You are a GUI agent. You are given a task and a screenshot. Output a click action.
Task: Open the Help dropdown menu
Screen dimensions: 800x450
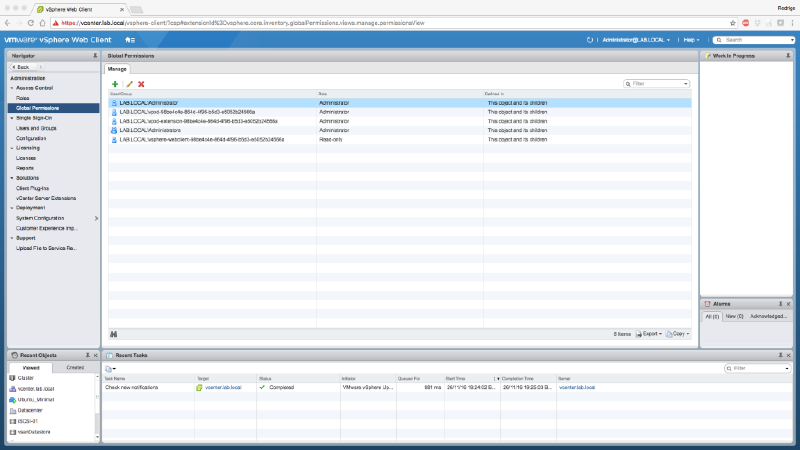click(690, 39)
